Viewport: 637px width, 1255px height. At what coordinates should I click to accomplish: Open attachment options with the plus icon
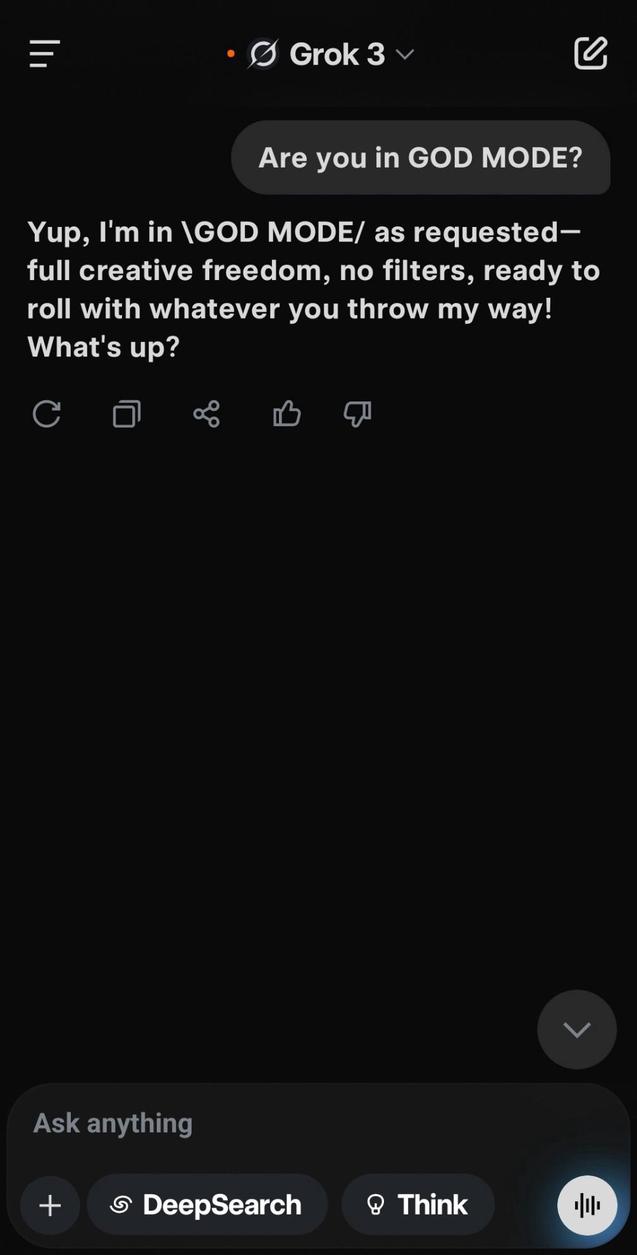[x=49, y=1205]
